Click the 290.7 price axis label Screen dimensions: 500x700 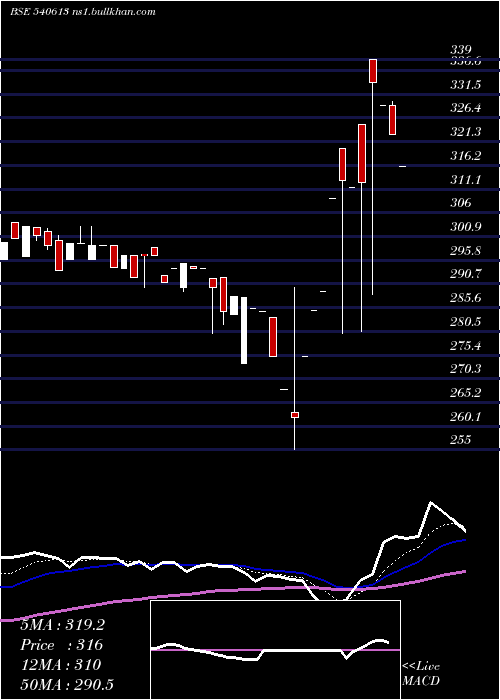point(466,274)
